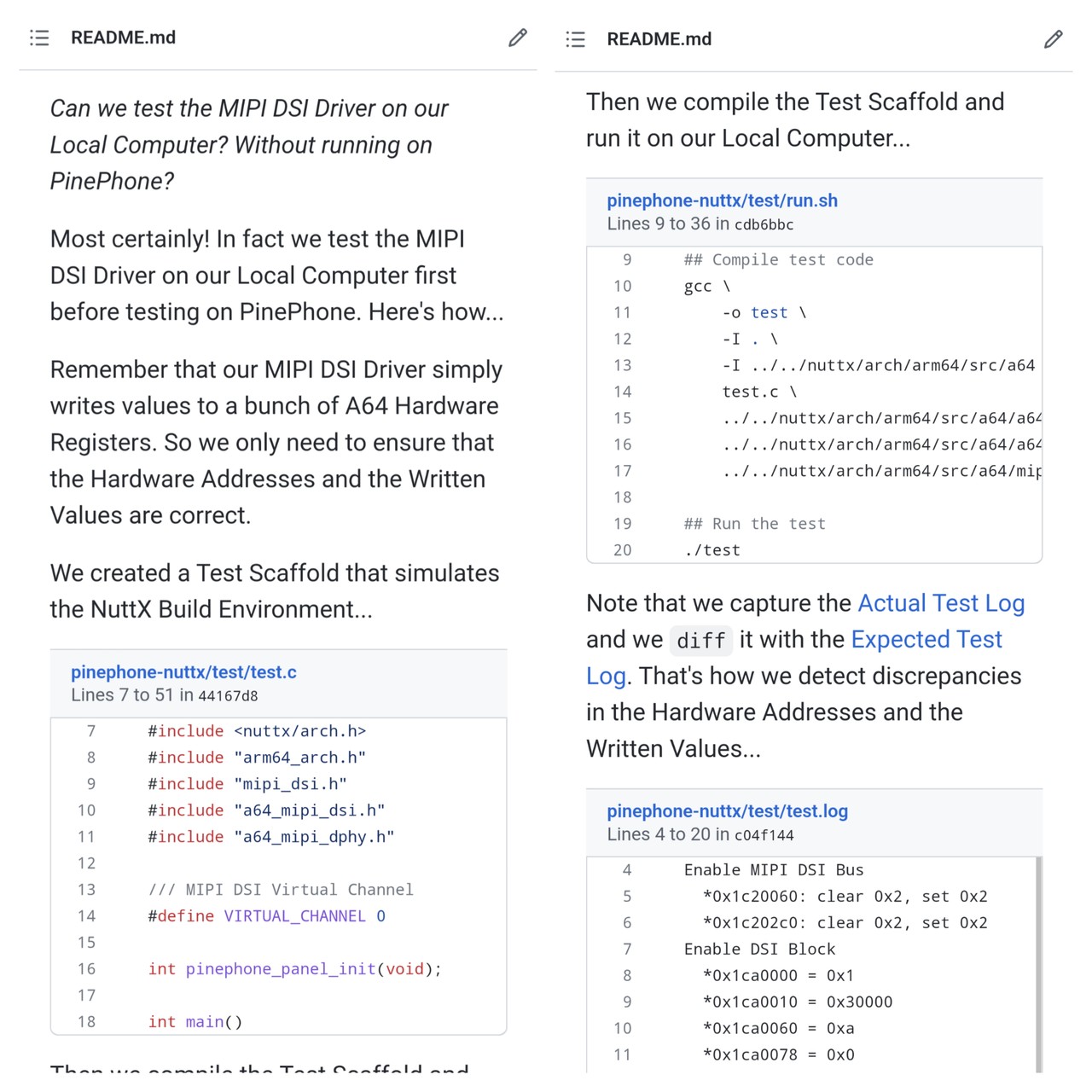Open table of contents in left README pane

click(x=39, y=38)
